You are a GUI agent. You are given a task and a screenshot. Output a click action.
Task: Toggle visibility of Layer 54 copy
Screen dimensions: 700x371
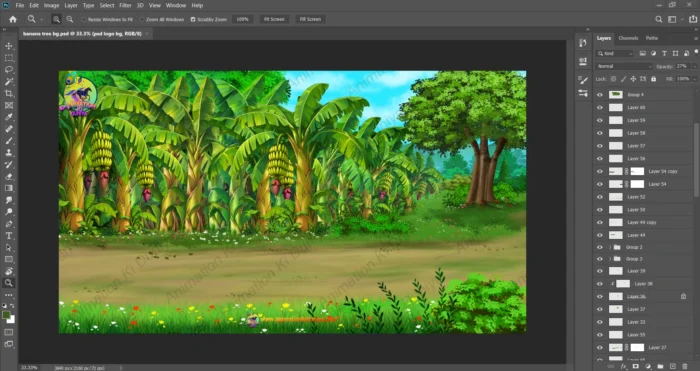pos(600,171)
